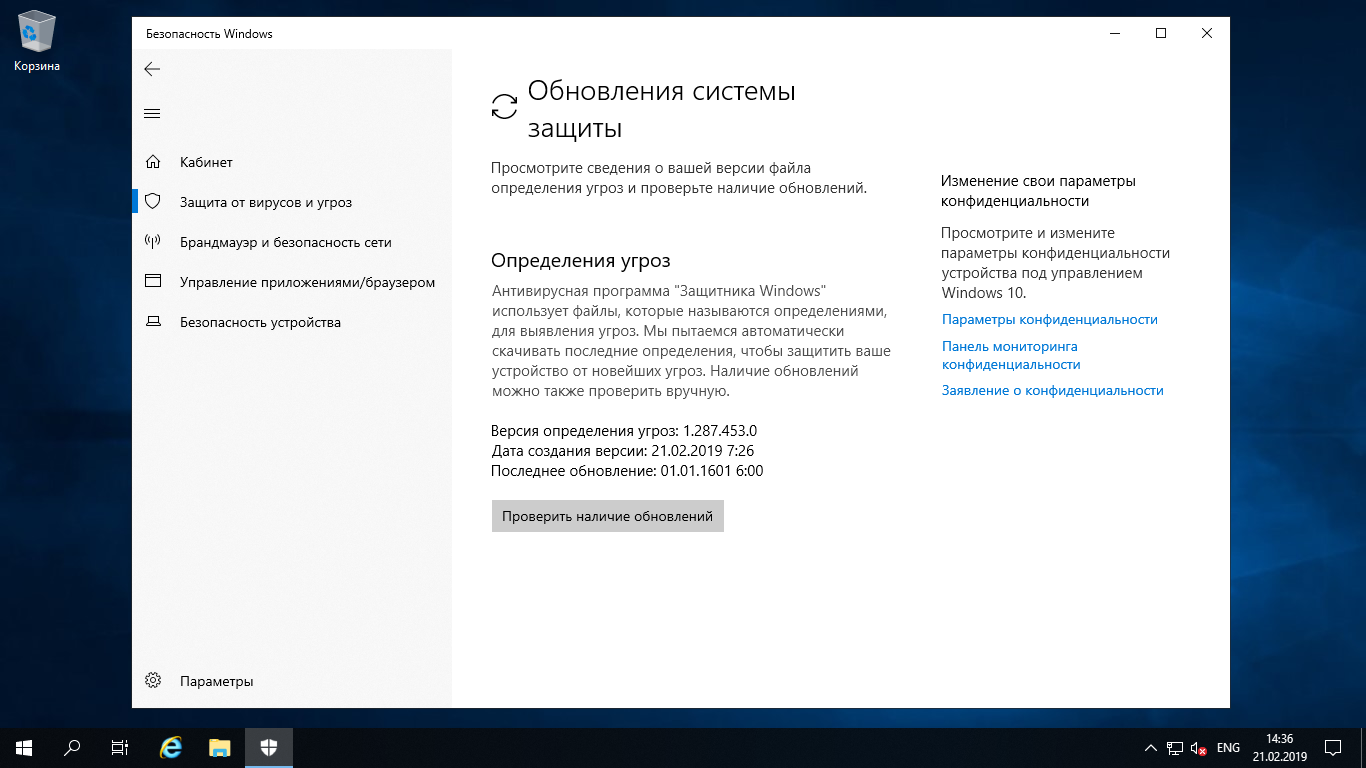Switch the ENG input language indicator
The image size is (1366, 768).
pyautogui.click(x=1228, y=748)
